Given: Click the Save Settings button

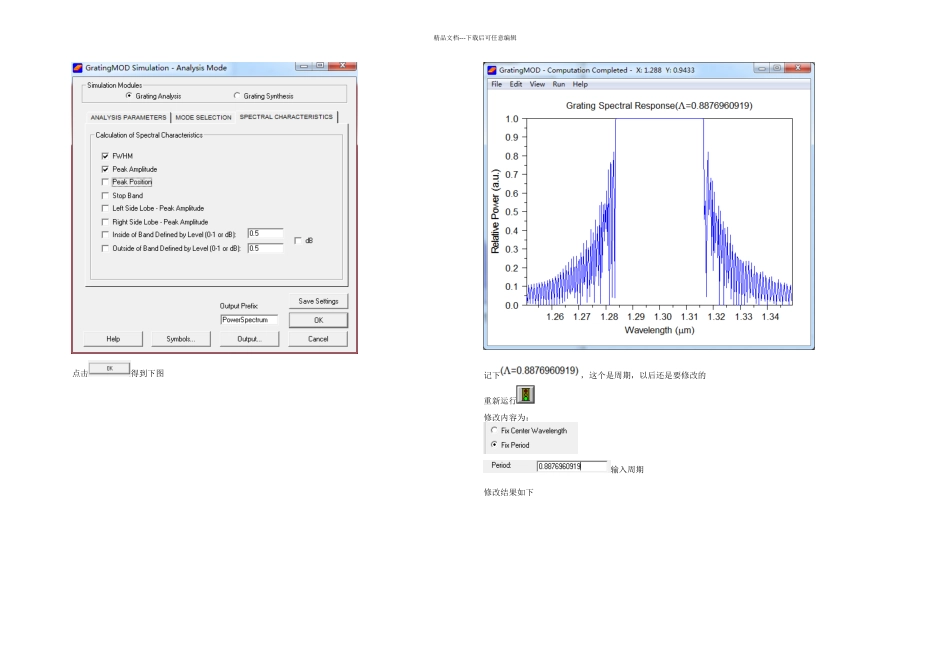Looking at the screenshot, I should coord(318,301).
